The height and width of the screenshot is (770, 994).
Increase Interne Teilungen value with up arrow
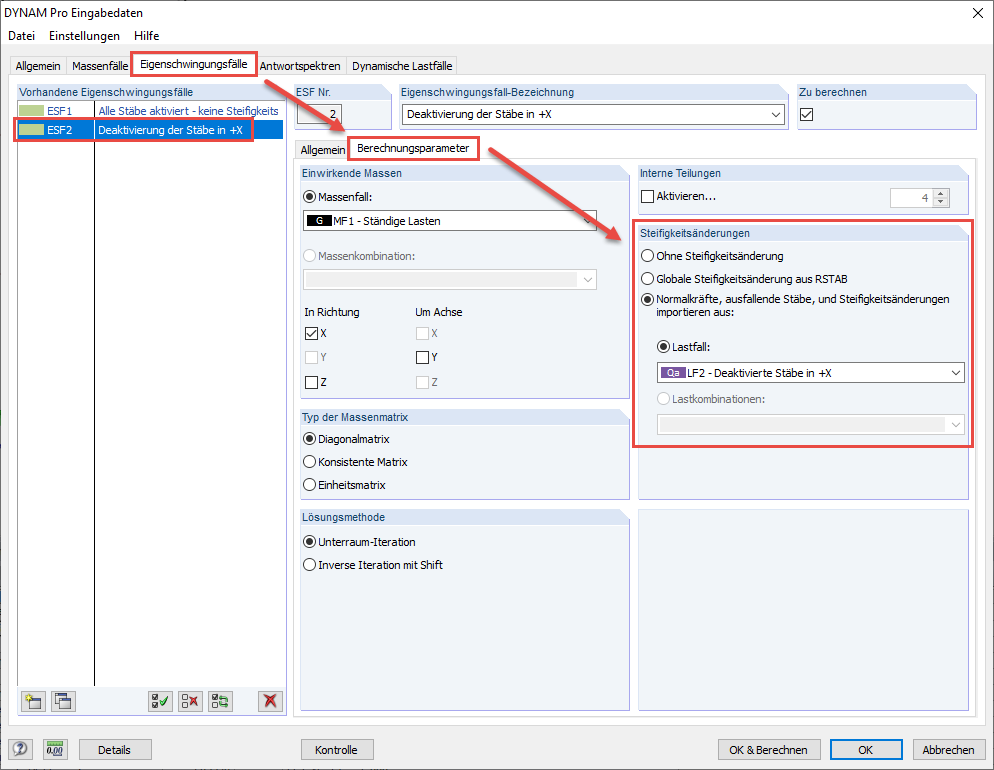pyautogui.click(x=941, y=194)
